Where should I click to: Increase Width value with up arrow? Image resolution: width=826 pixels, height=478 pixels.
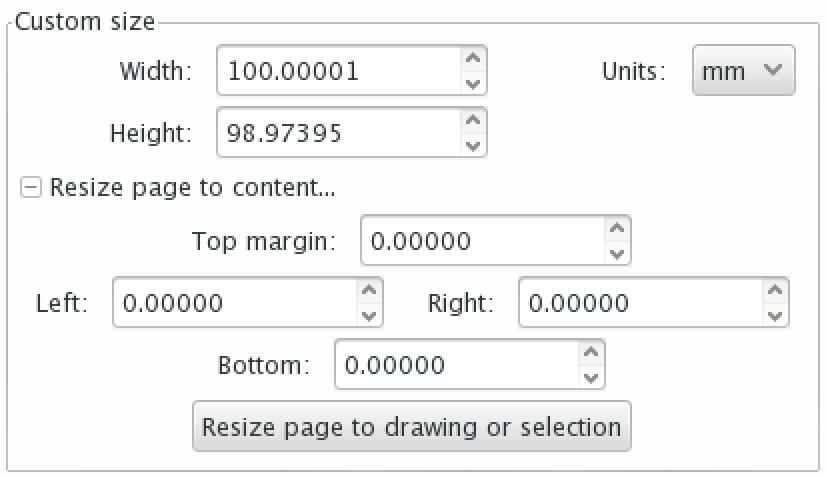pos(474,58)
